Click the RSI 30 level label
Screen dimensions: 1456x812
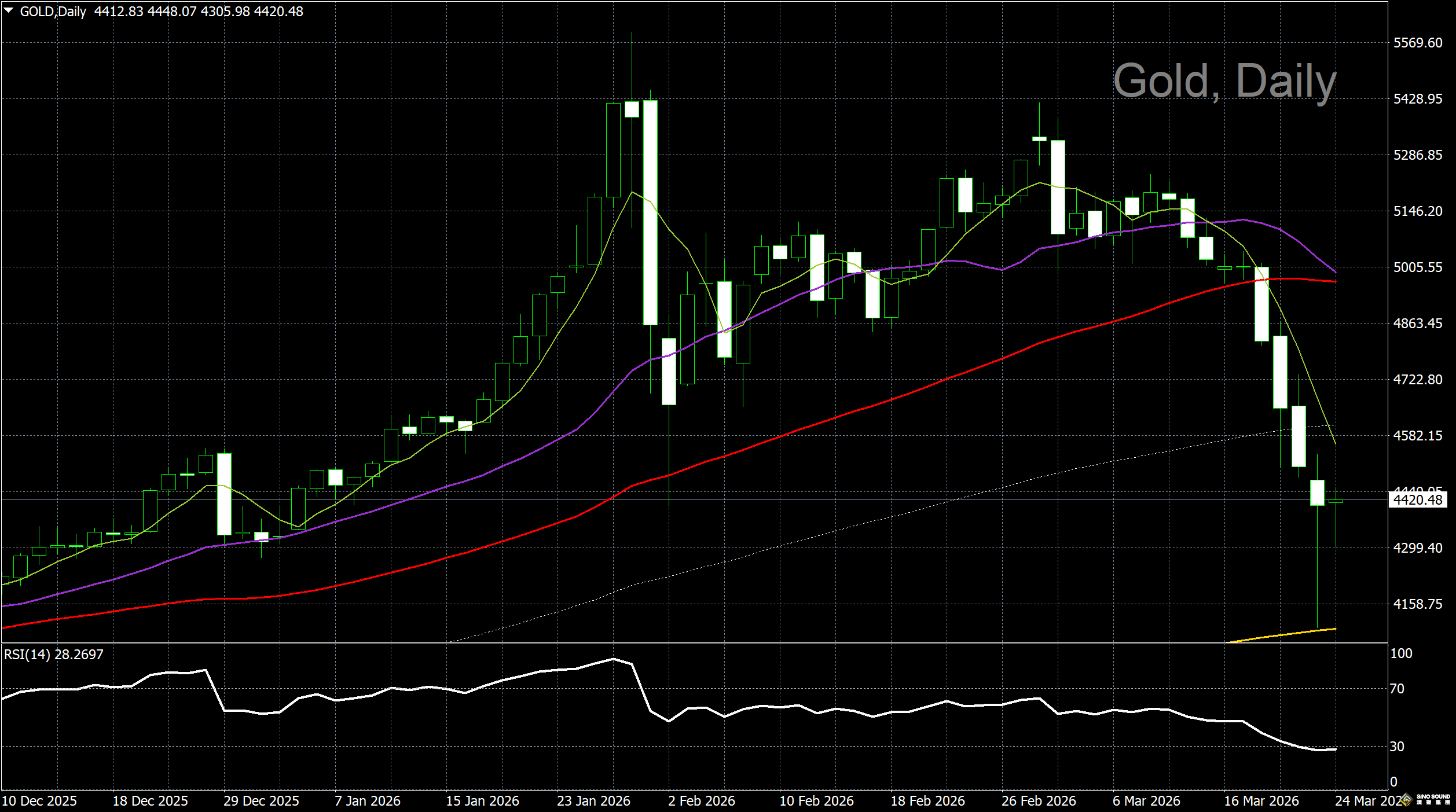click(1397, 747)
